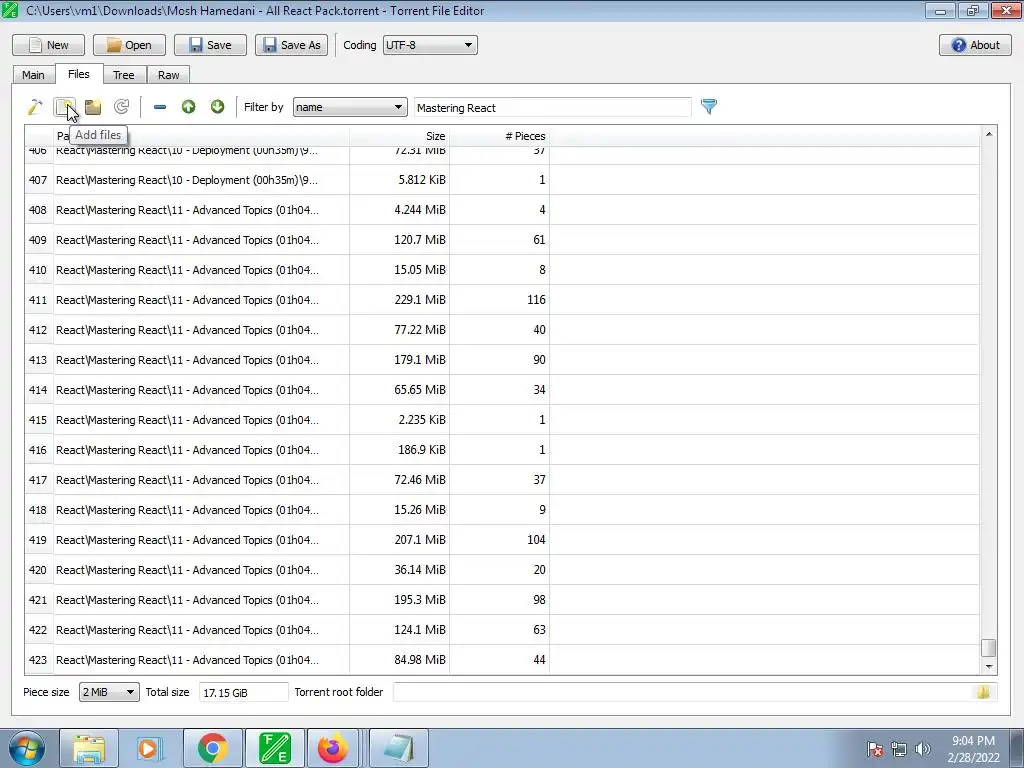Open the Filter by name dropdown
This screenshot has width=1024, height=768.
point(350,107)
